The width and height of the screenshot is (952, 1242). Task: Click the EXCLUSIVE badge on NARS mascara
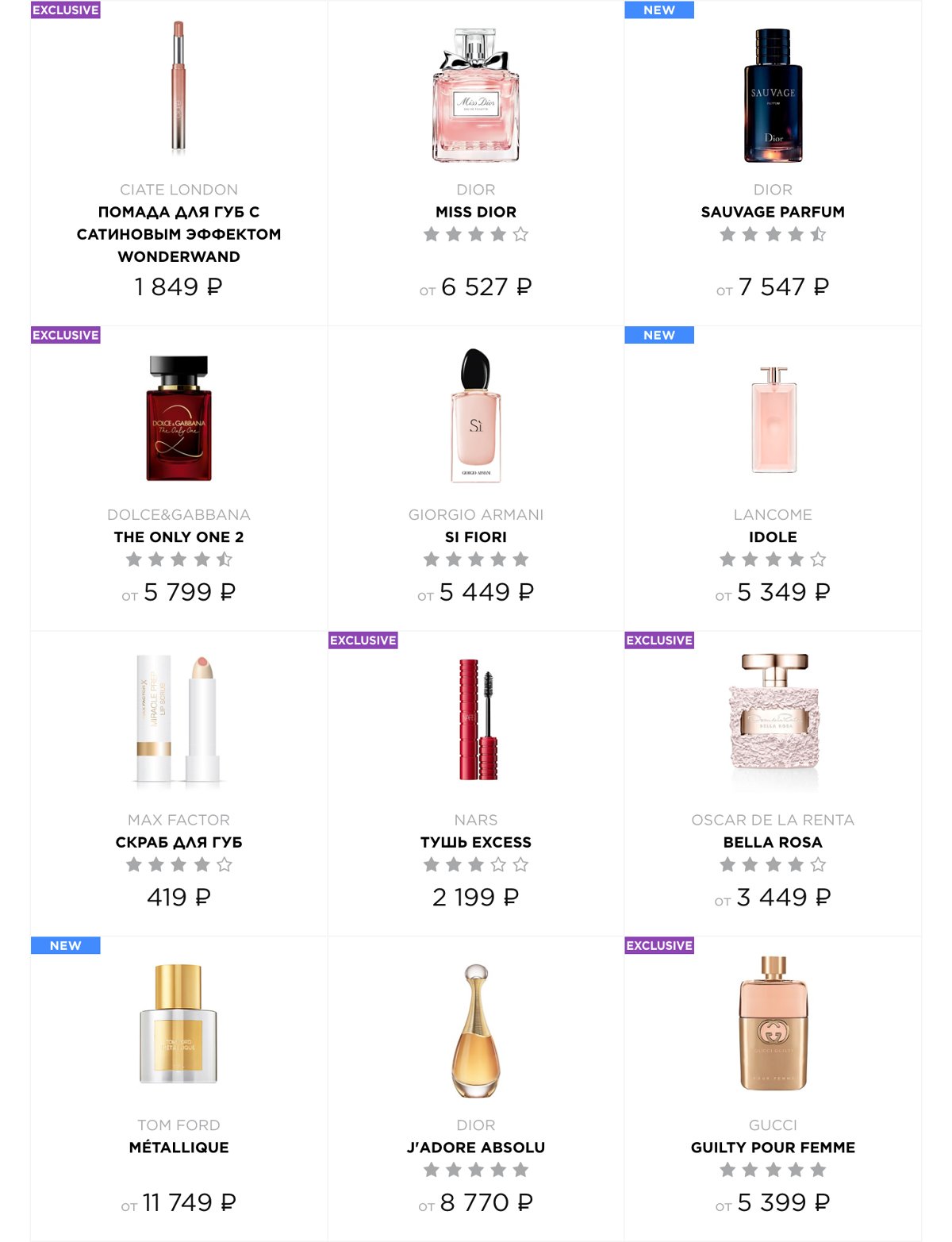363,640
